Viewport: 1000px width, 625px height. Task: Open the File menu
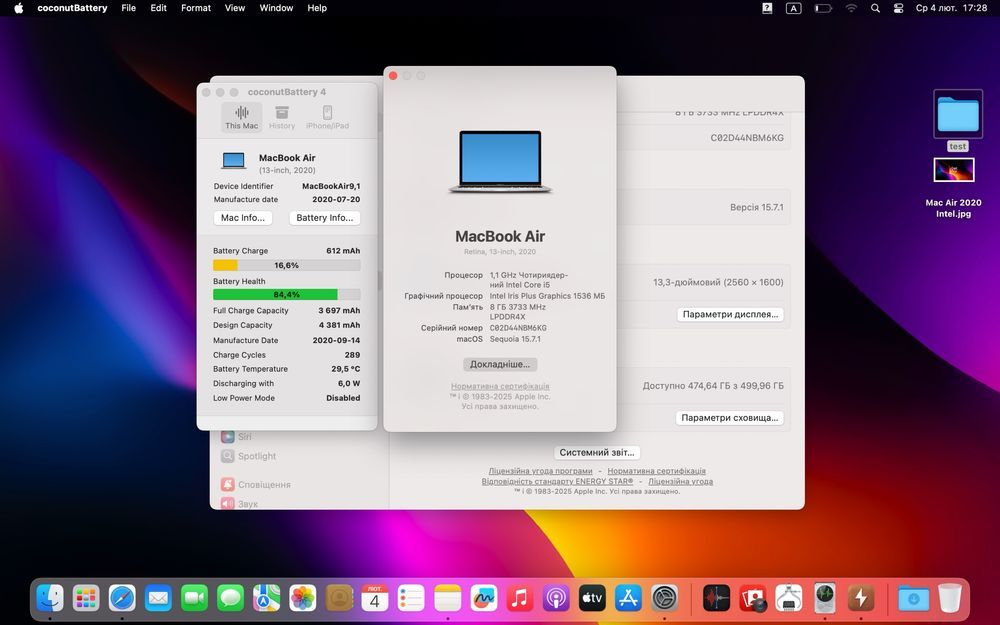(x=128, y=8)
